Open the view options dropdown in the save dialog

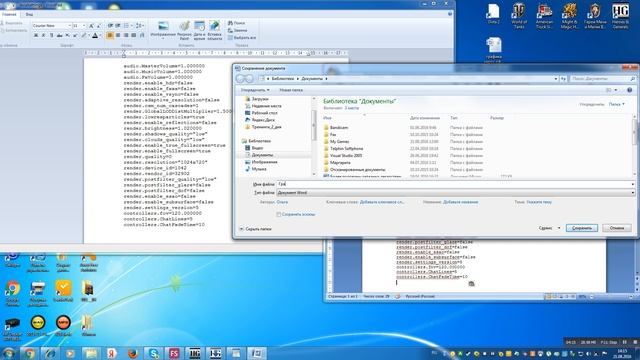(x=616, y=90)
